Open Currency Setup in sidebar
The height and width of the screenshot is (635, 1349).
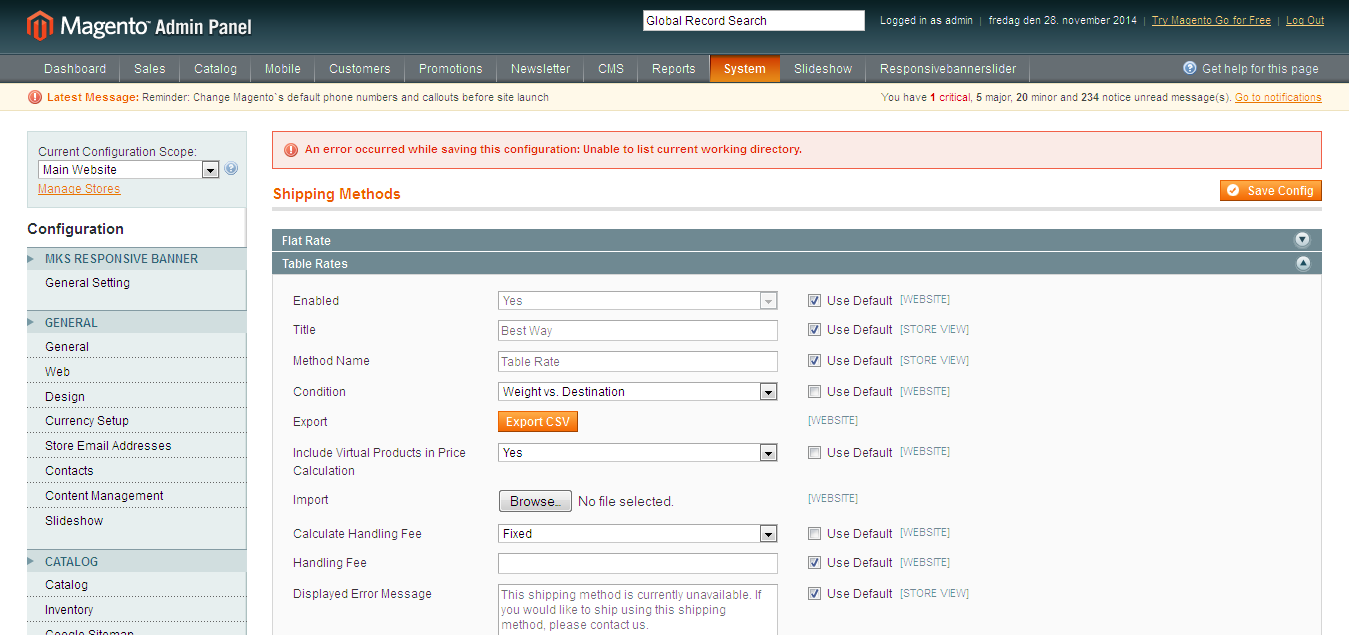point(87,421)
